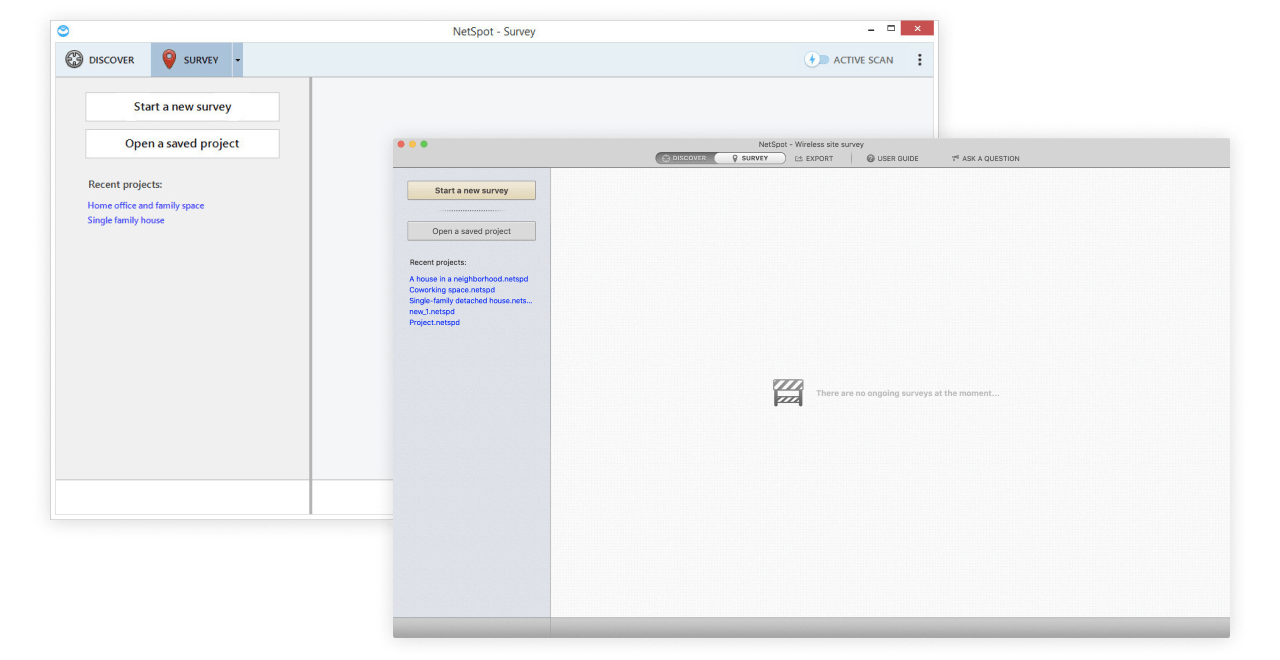Click ASK A QUESTION in the Mac toolbar
The height and width of the screenshot is (660, 1280).
pyautogui.click(x=986, y=158)
